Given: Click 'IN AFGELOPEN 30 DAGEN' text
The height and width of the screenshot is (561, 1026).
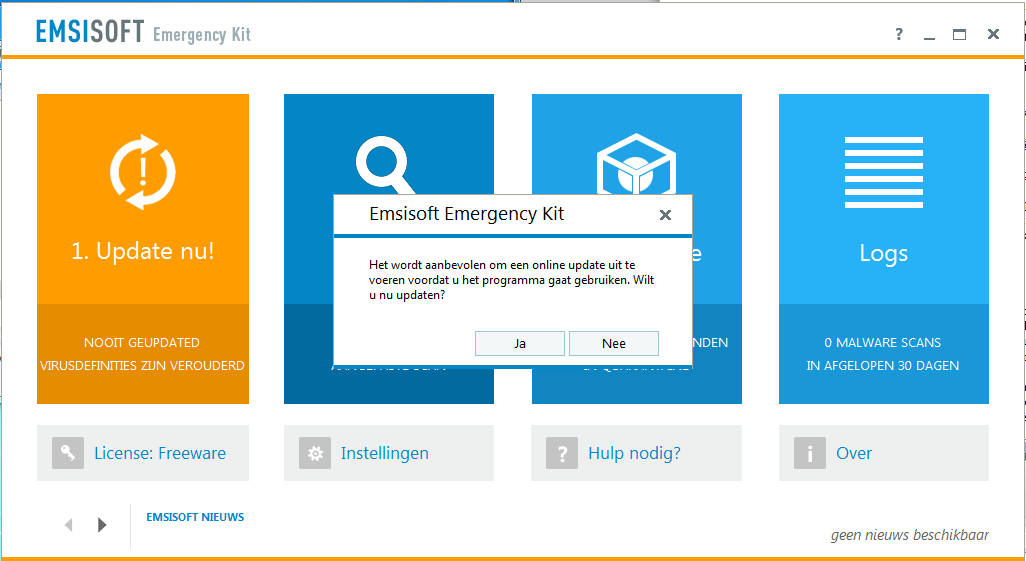Looking at the screenshot, I should click(883, 365).
